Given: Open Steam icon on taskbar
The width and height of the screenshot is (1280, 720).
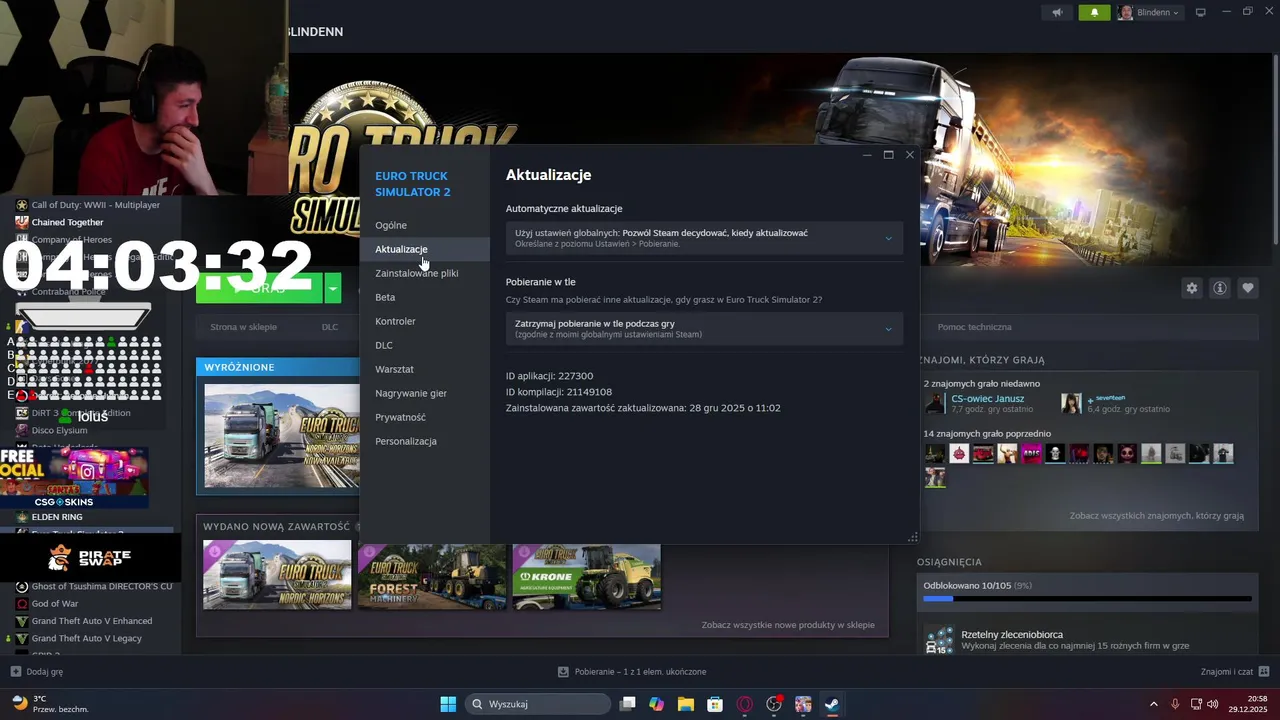Looking at the screenshot, I should (832, 704).
